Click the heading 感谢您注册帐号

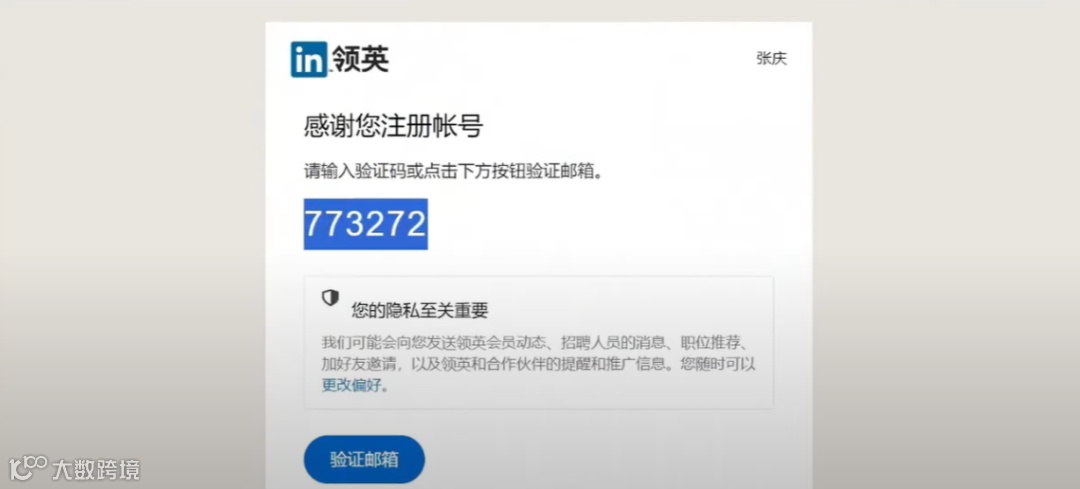pyautogui.click(x=393, y=127)
